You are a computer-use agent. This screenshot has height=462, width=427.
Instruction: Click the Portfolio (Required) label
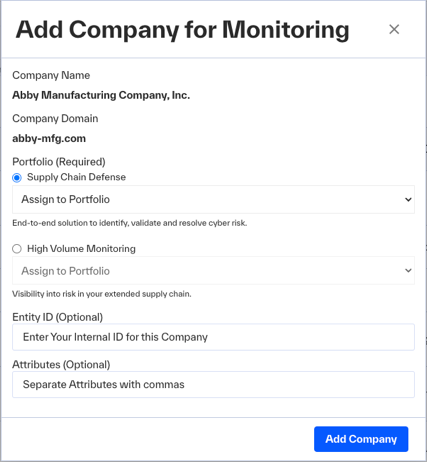[x=59, y=162]
